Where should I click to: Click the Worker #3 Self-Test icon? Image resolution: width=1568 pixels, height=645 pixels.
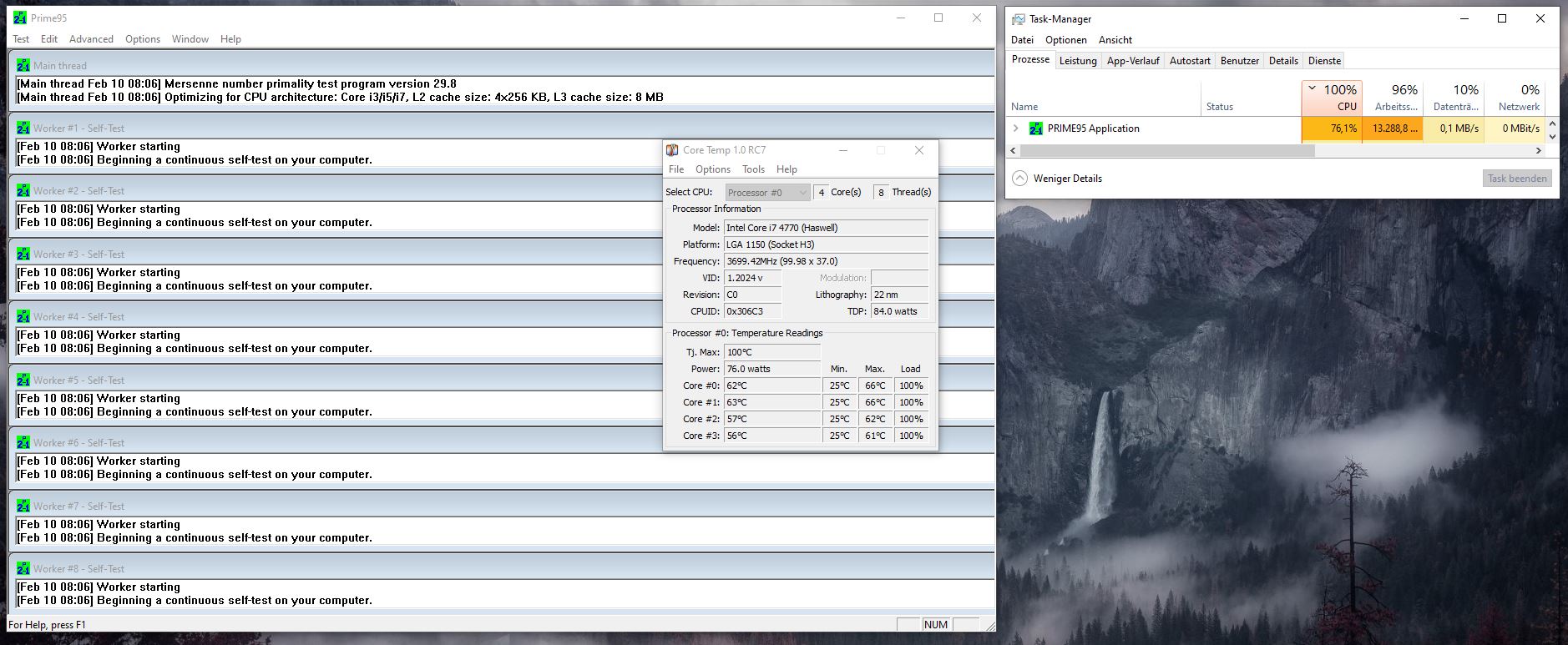pos(23,254)
